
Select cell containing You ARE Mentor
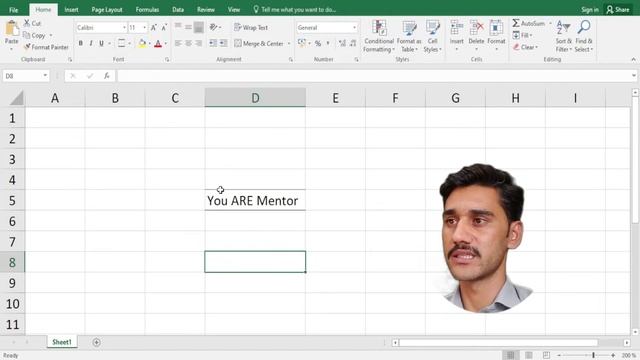[255, 200]
